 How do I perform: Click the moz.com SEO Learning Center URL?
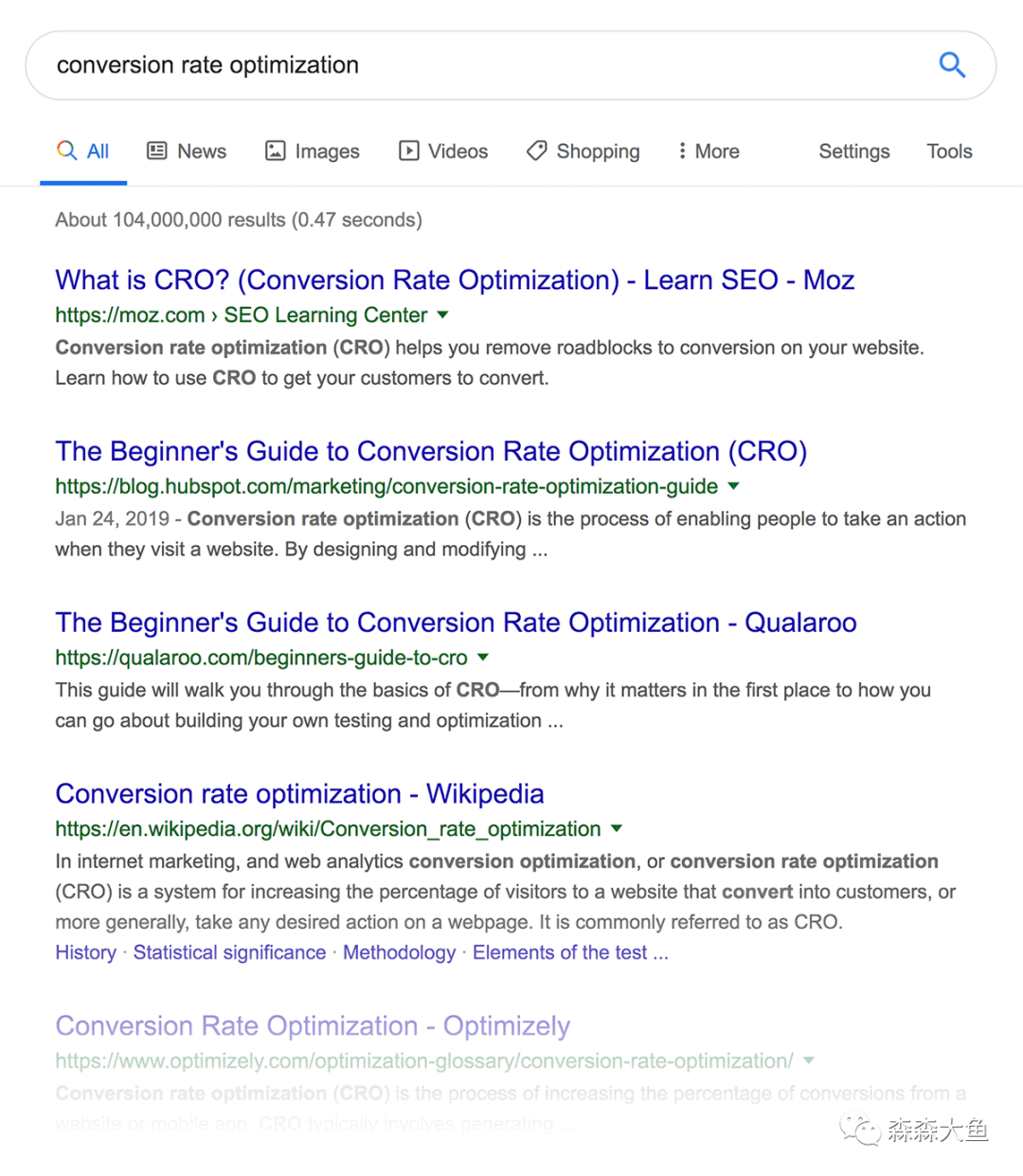click(242, 315)
